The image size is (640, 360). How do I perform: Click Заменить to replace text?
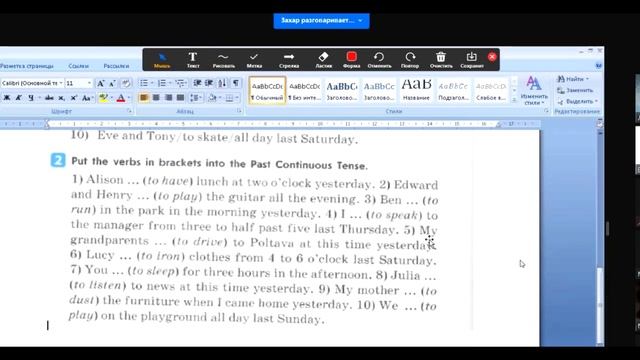point(575,90)
